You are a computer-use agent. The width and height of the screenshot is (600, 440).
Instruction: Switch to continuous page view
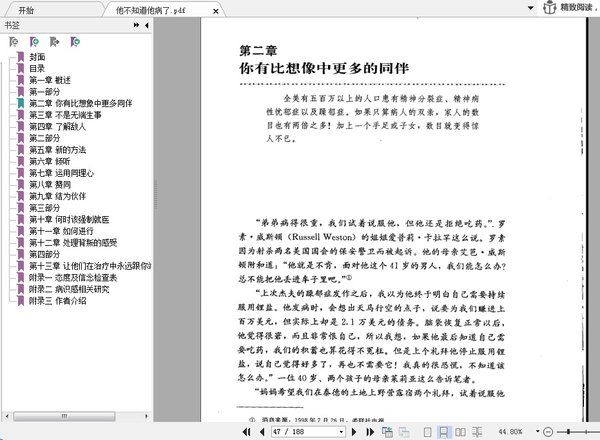pyautogui.click(x=443, y=432)
